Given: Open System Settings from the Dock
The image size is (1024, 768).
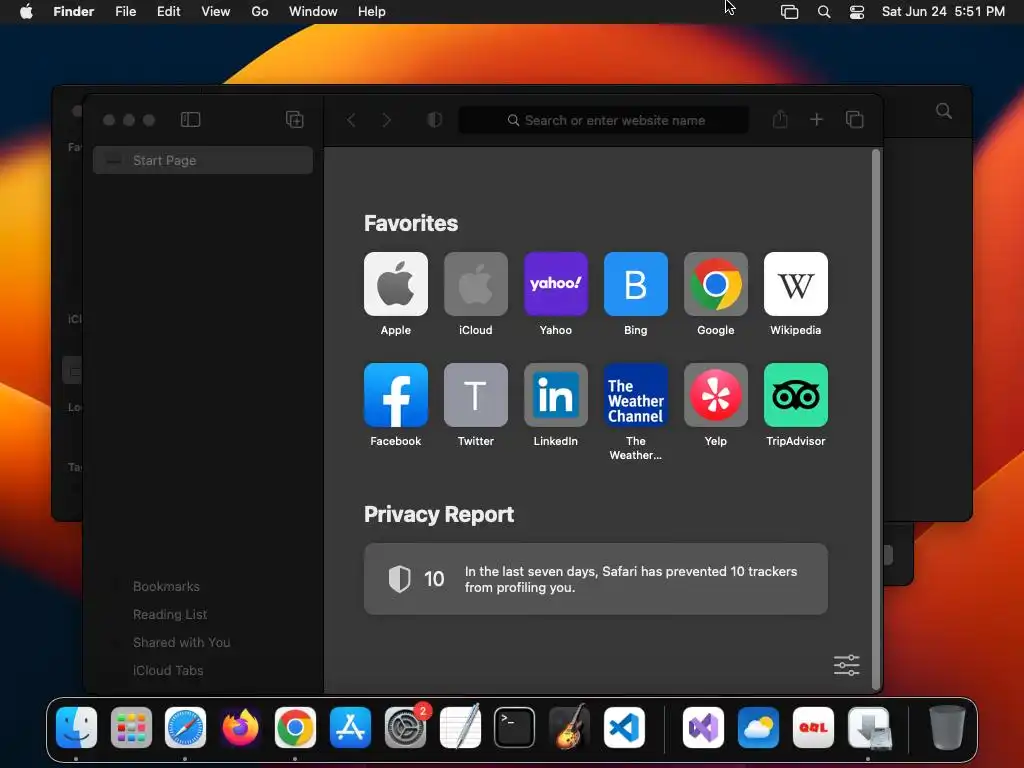Looking at the screenshot, I should pos(406,728).
